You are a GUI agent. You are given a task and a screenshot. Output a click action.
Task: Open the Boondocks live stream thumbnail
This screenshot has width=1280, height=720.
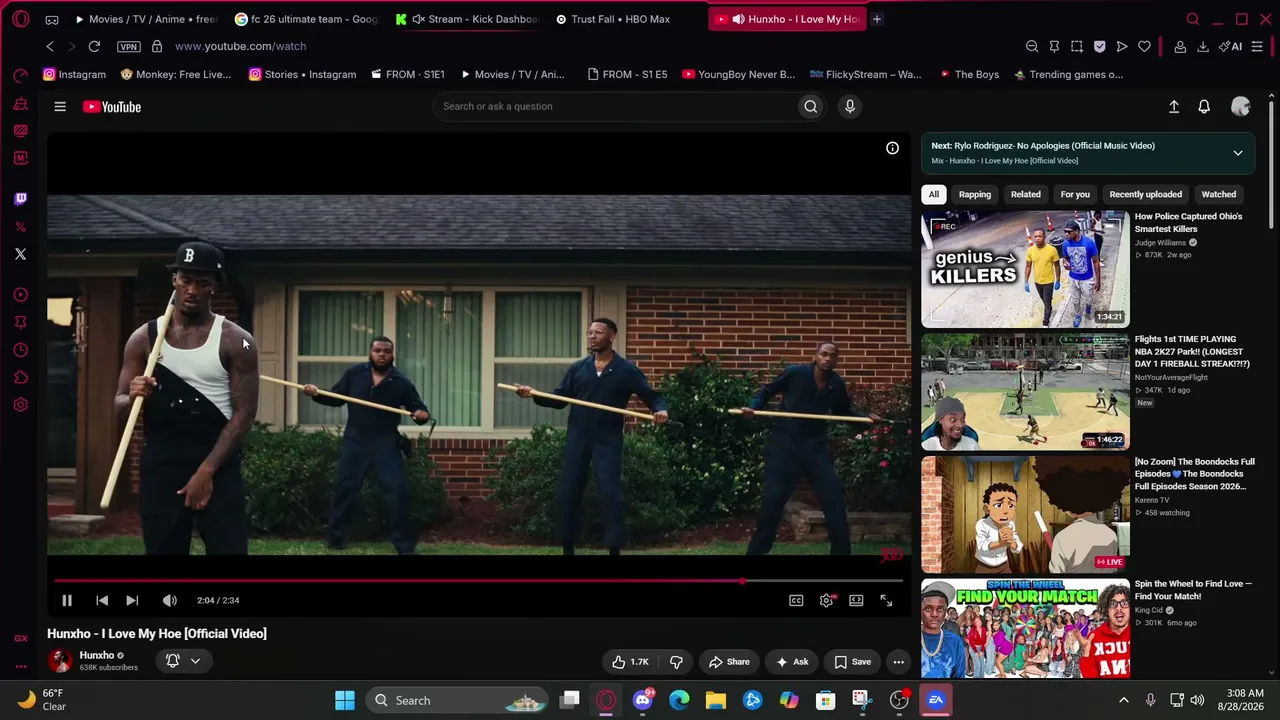(x=1025, y=515)
